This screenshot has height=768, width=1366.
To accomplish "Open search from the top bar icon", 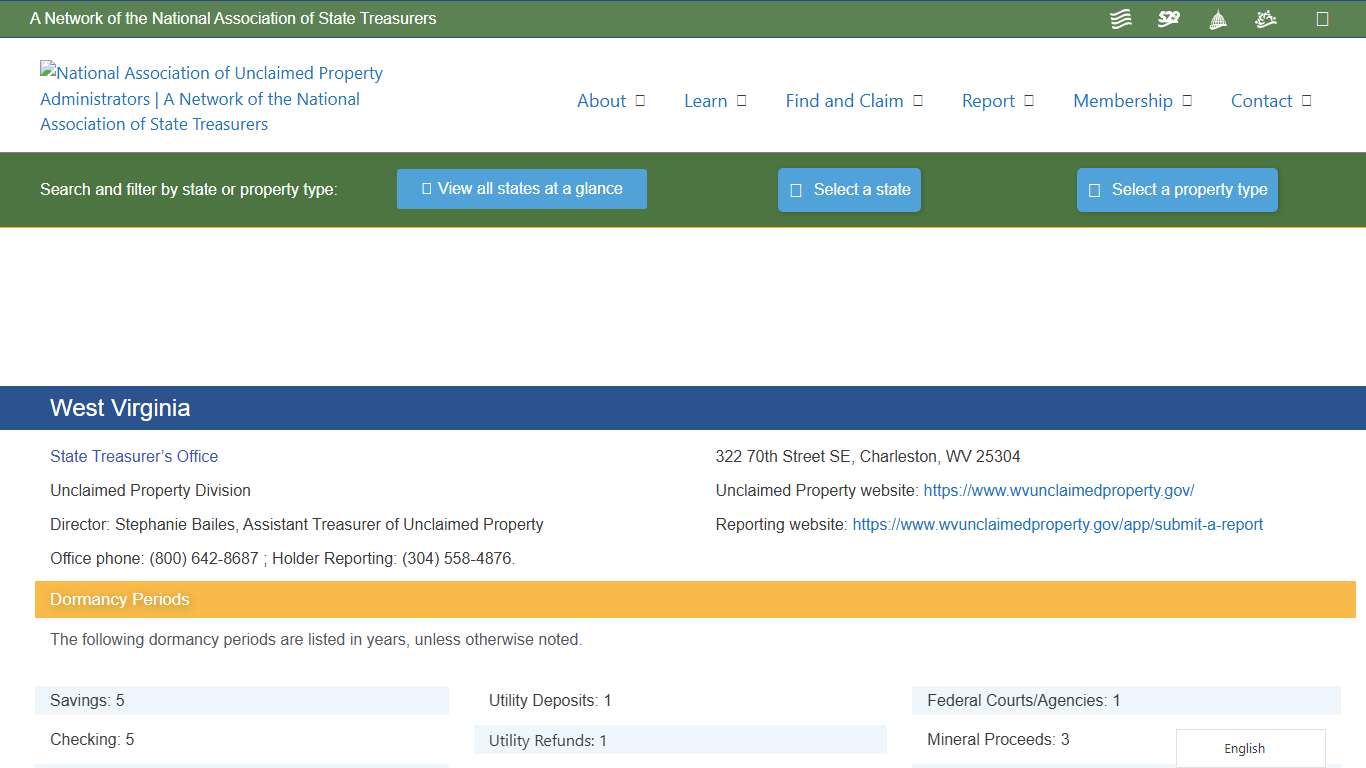I will (x=1322, y=18).
